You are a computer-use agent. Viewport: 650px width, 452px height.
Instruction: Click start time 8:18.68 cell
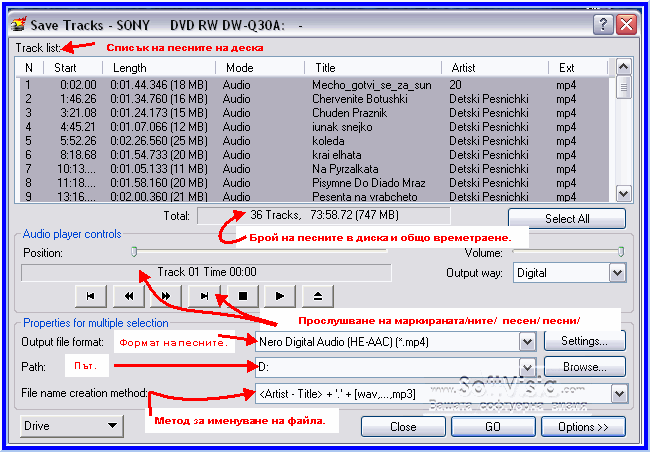78,155
